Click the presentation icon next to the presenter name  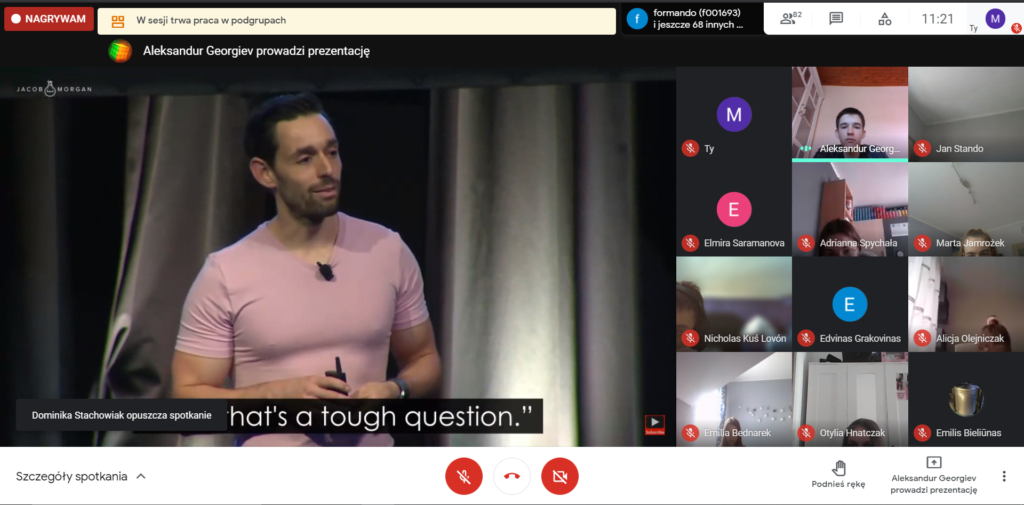(120, 51)
